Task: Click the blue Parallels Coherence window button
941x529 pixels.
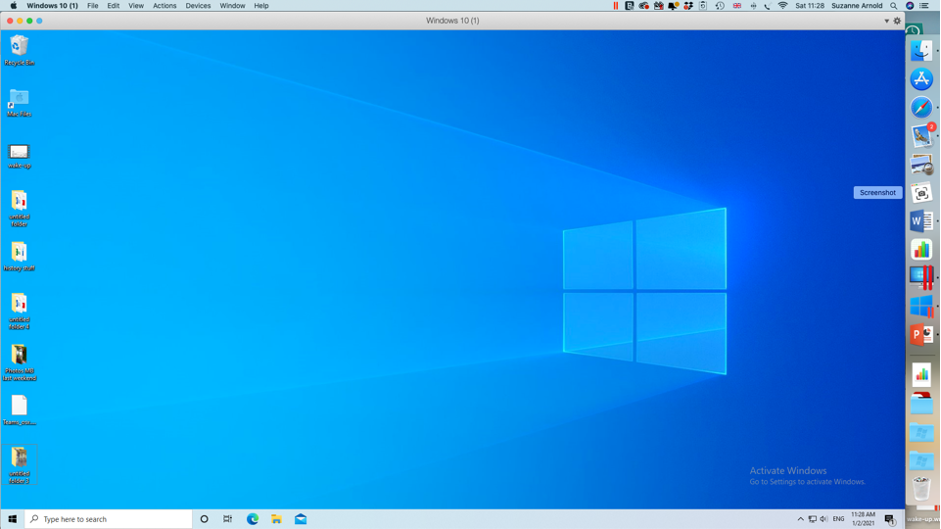Action: pos(40,20)
